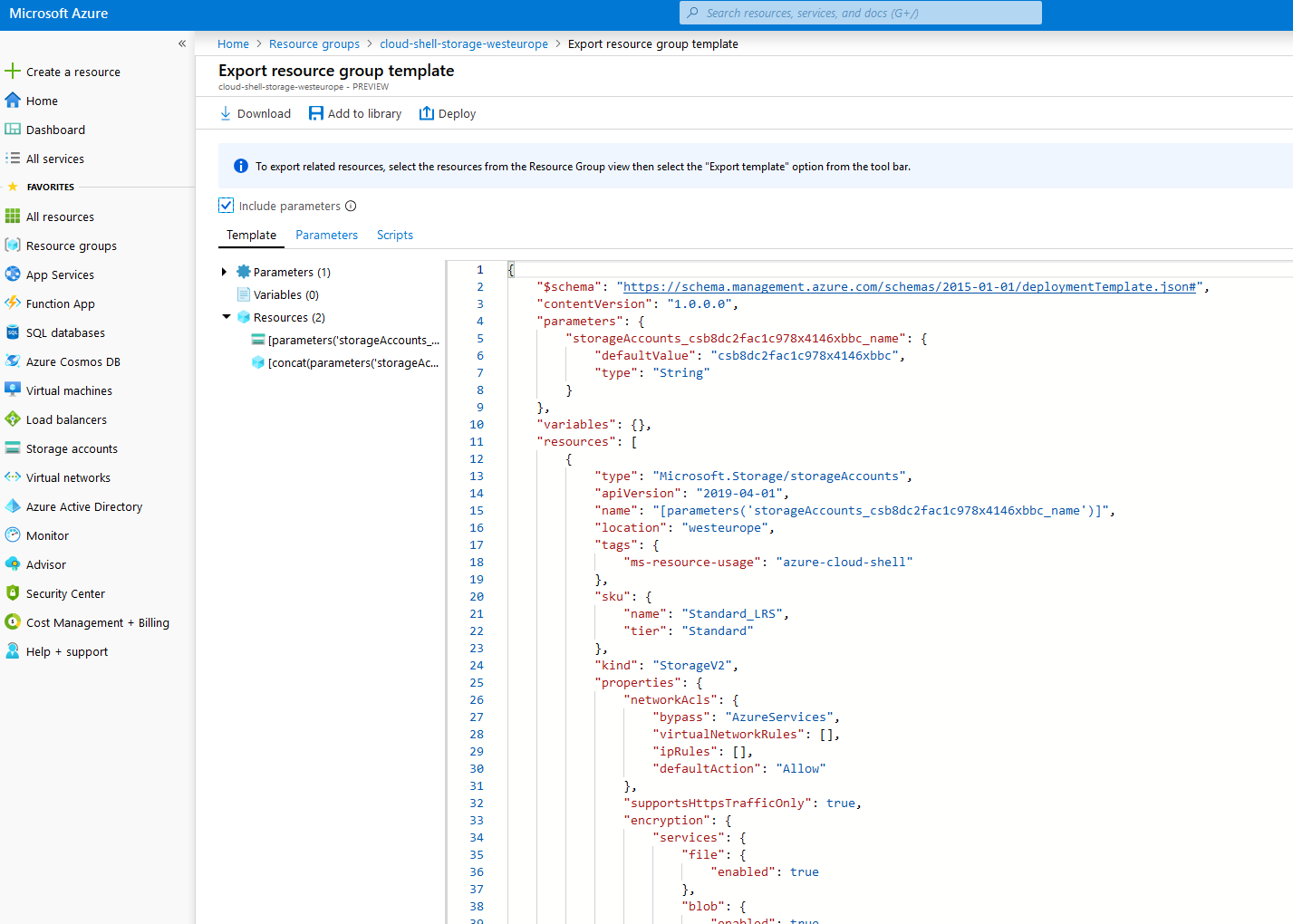Expand the Parameters (1) tree node

[x=225, y=272]
